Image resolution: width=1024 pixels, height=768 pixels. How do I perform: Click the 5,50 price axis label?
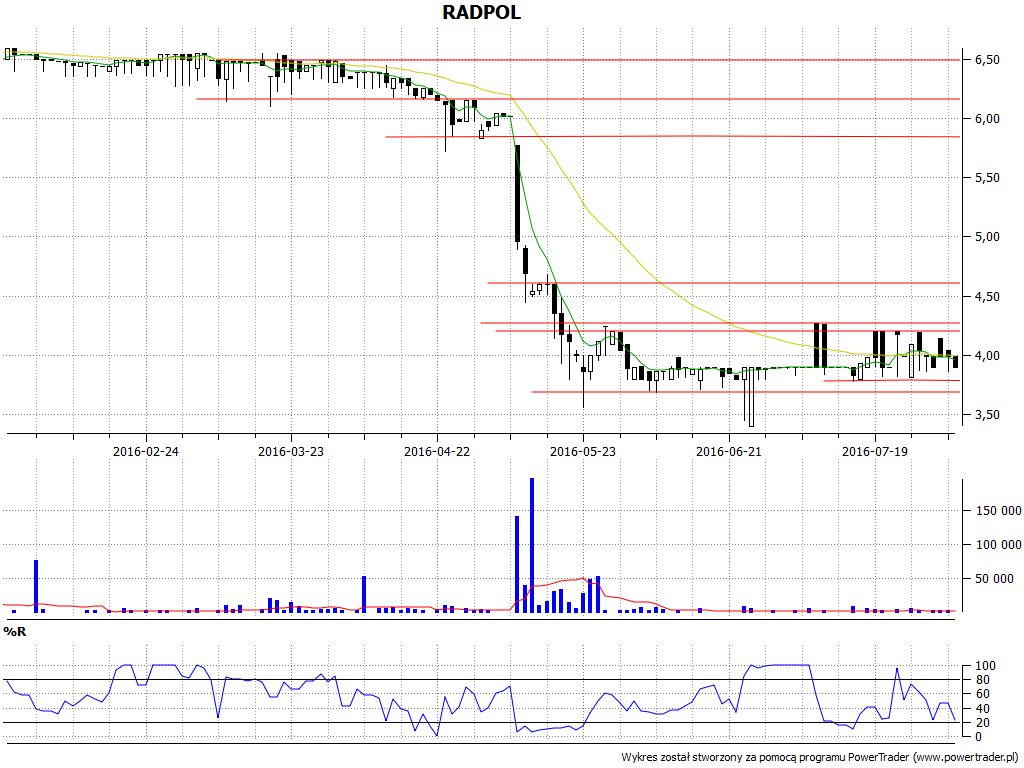click(x=987, y=178)
